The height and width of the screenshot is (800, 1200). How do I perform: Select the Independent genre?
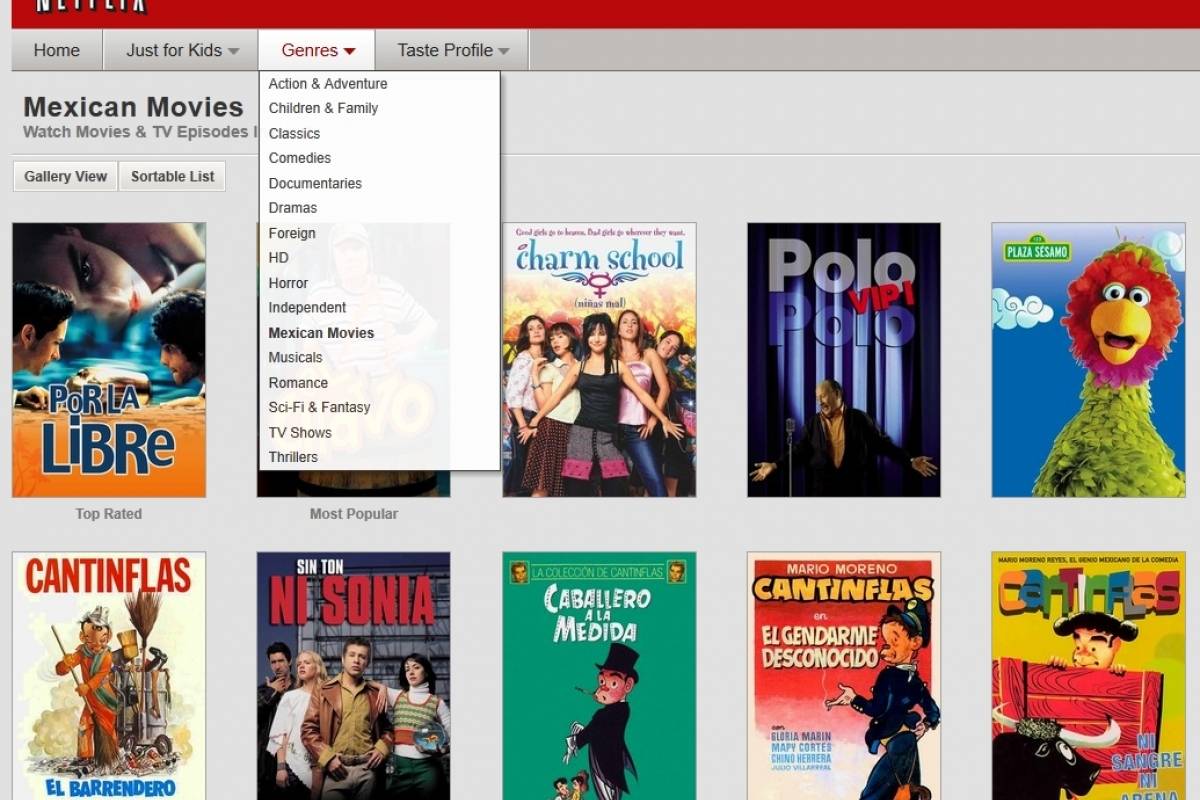(307, 308)
